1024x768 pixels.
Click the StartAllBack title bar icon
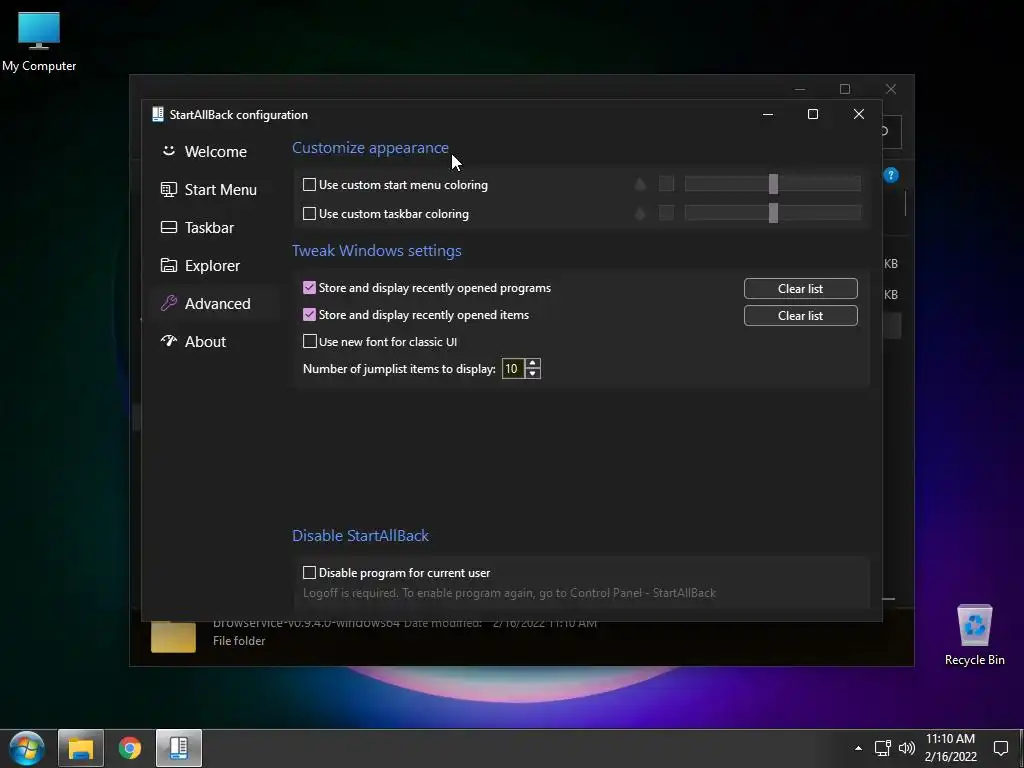[x=157, y=114]
